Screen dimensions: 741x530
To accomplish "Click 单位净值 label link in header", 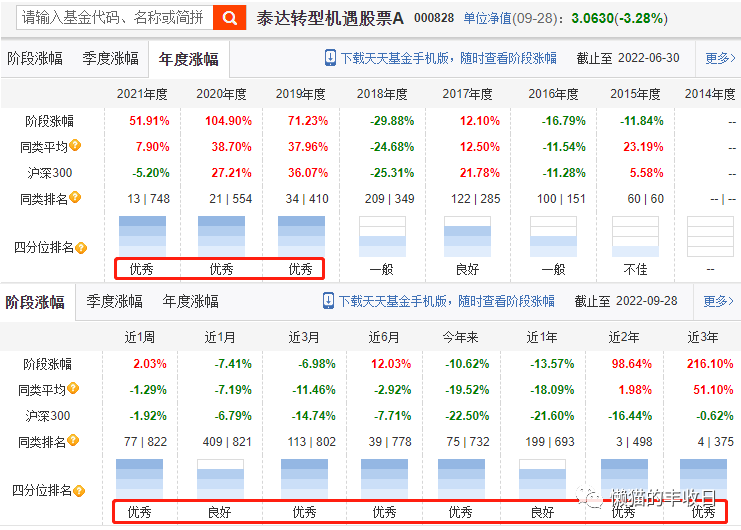I will (487, 18).
